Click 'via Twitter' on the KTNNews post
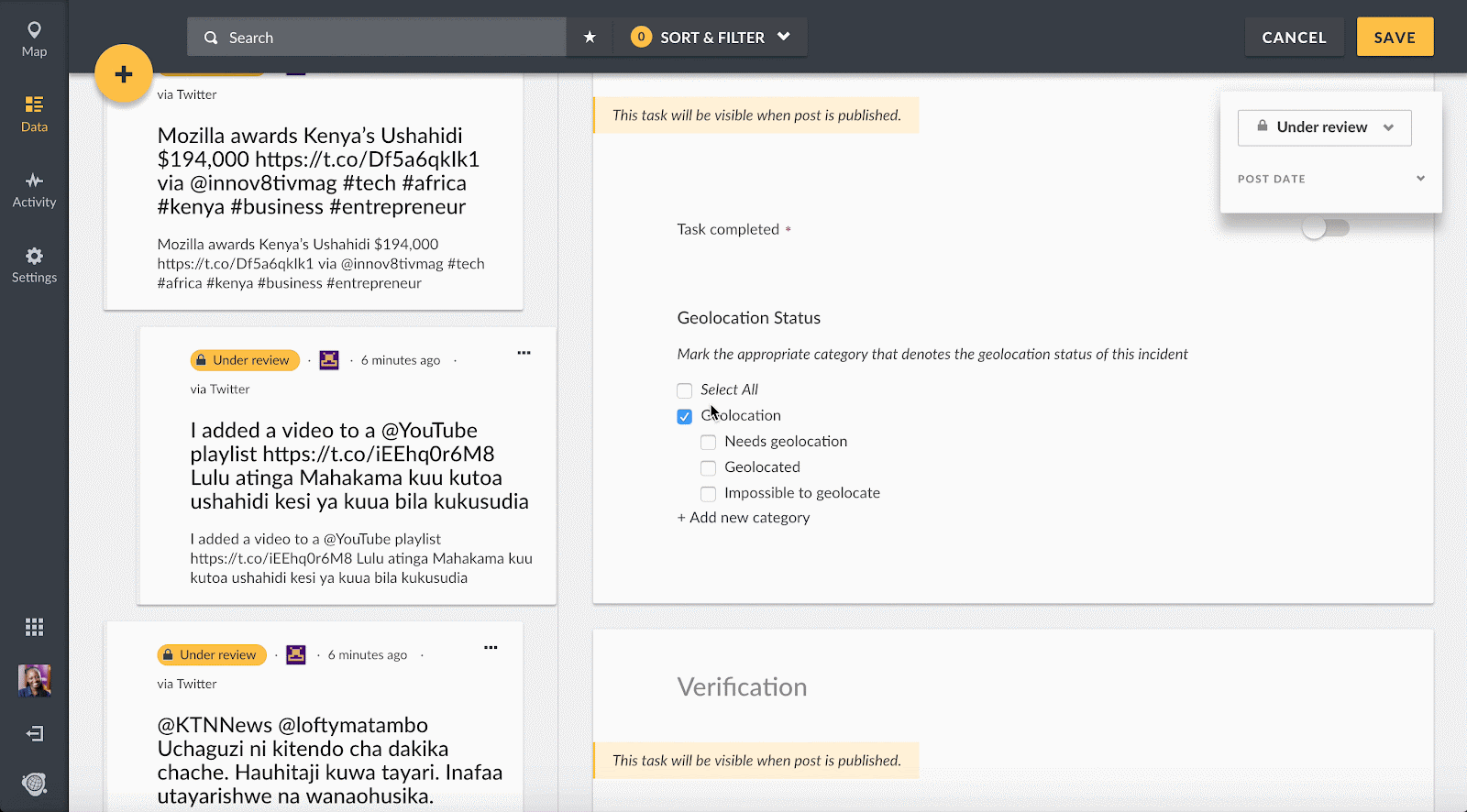The image size is (1467, 812). coord(187,684)
